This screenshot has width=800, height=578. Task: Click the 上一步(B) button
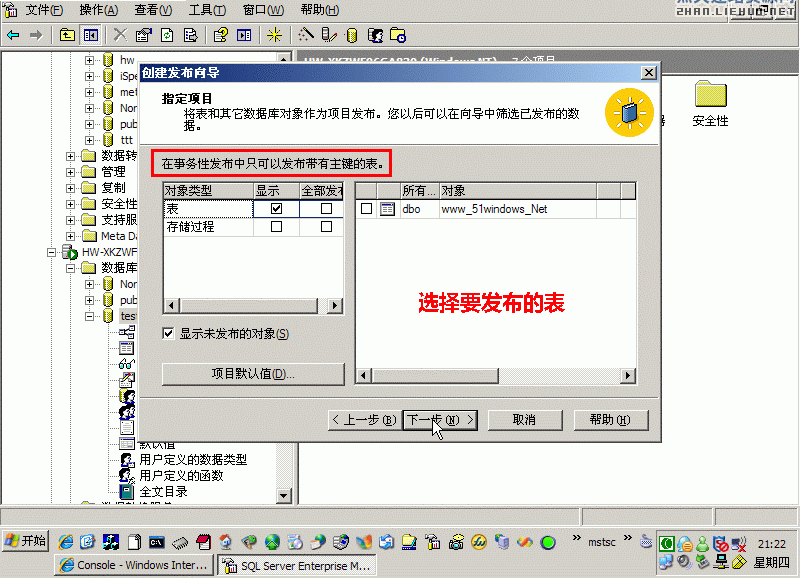pos(364,420)
